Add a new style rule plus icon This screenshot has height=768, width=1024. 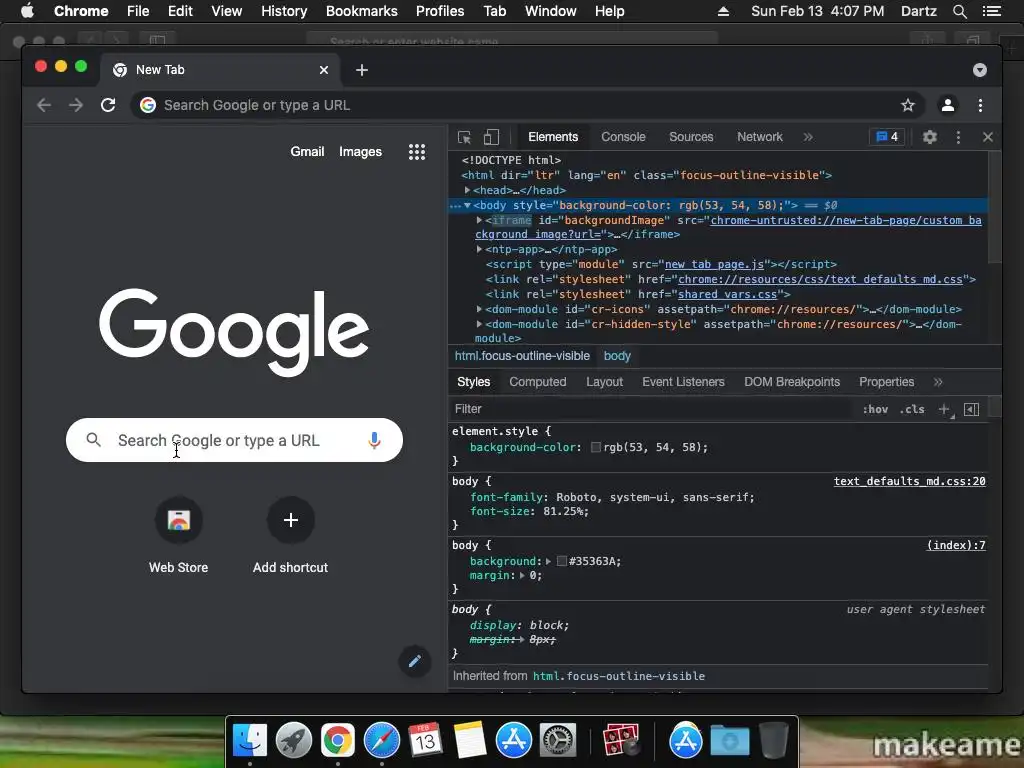944,409
